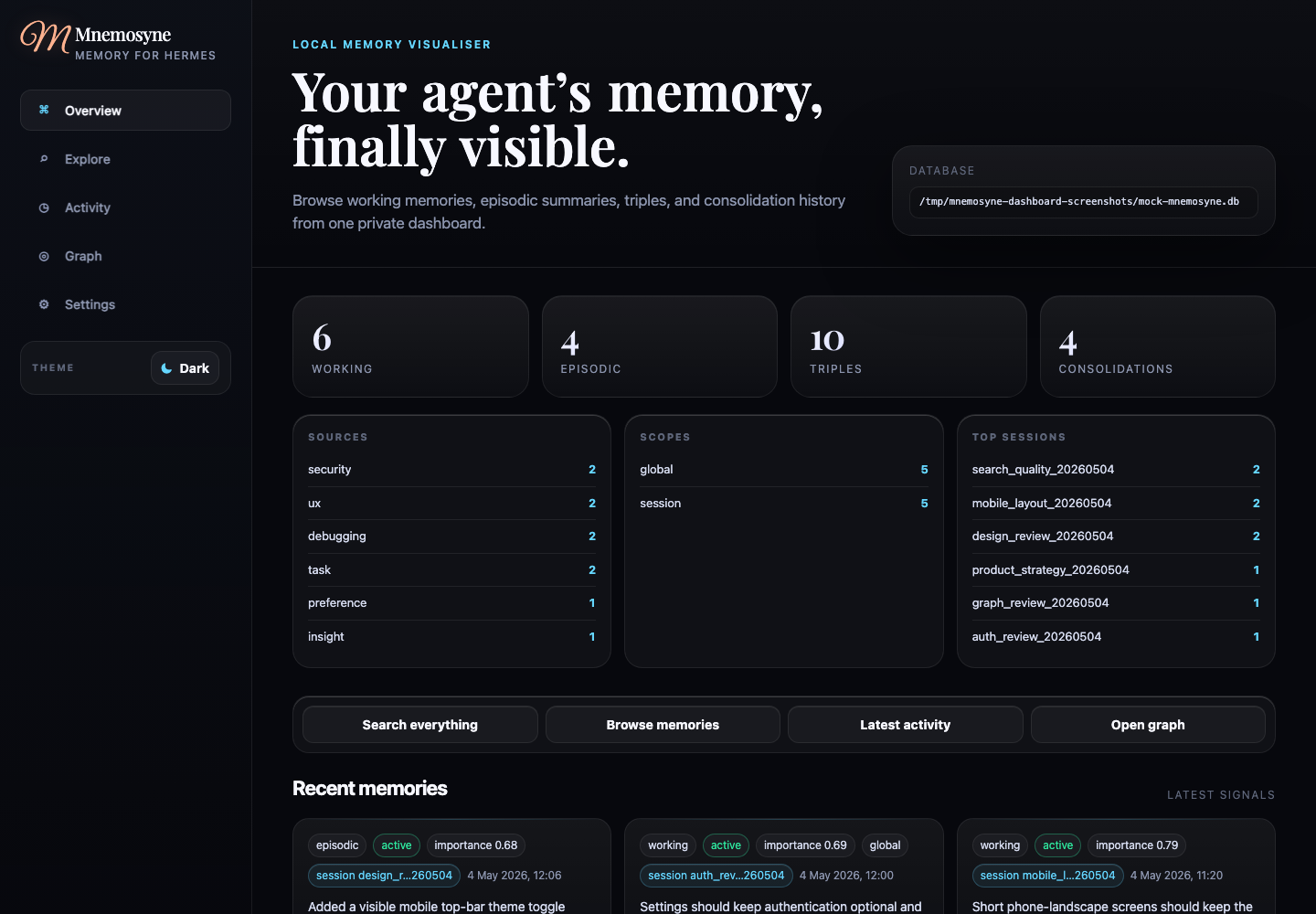The height and width of the screenshot is (914, 1316).
Task: Open session graph_review_20260504
Action: point(1116,603)
